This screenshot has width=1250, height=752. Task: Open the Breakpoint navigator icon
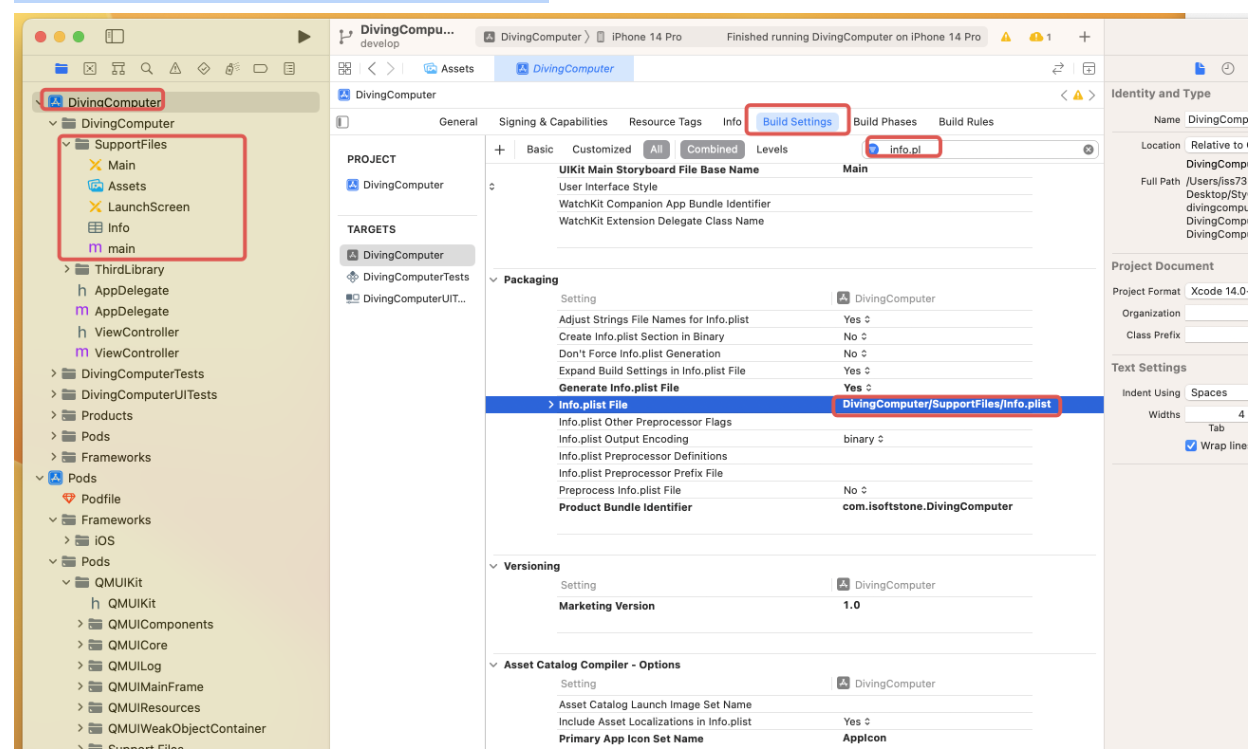(x=261, y=69)
